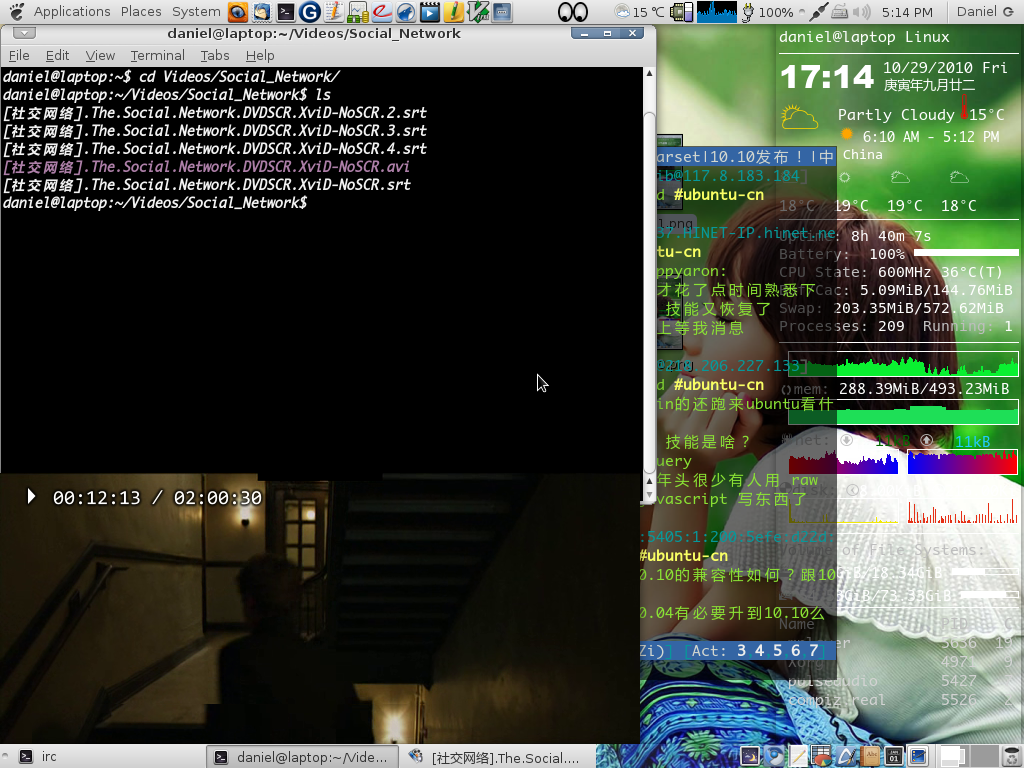
Task: Open the terminal Help menu
Action: click(x=260, y=56)
